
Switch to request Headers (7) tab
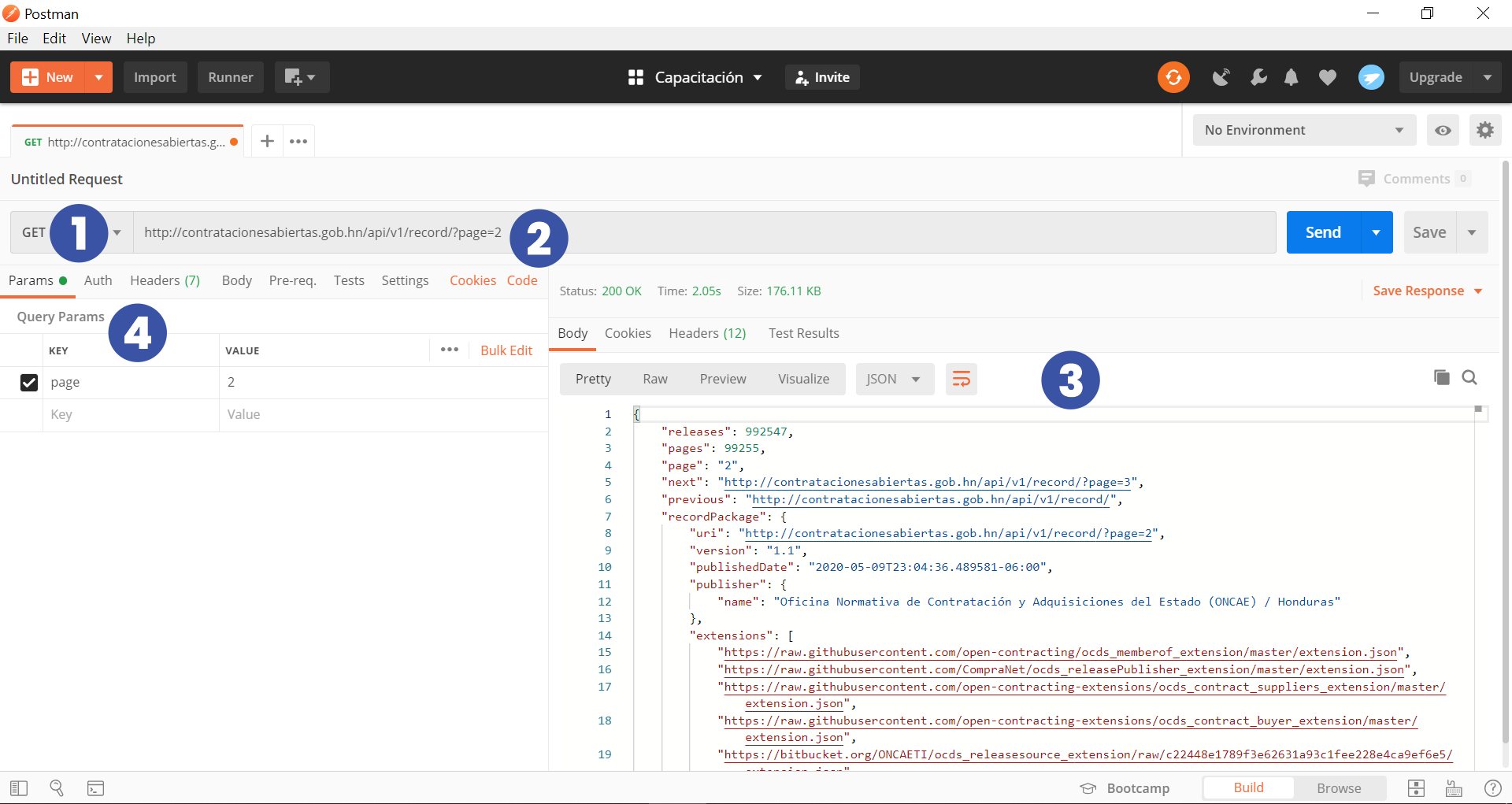[165, 280]
